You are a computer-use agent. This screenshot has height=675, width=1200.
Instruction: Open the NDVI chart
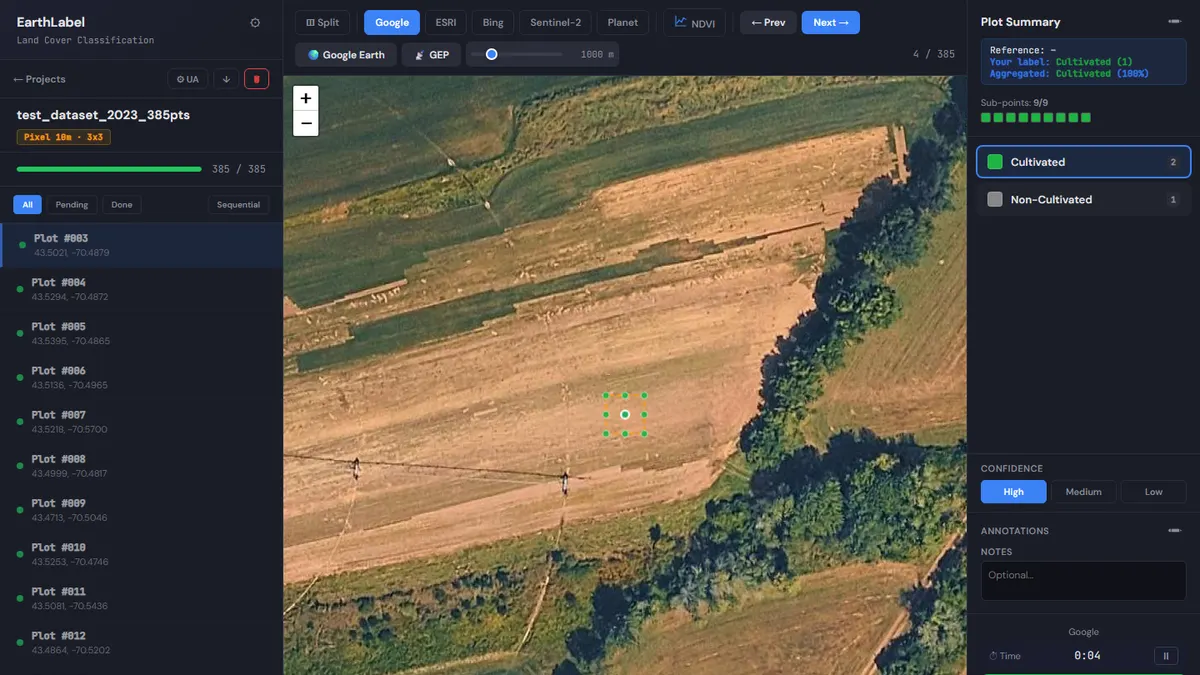click(x=694, y=22)
